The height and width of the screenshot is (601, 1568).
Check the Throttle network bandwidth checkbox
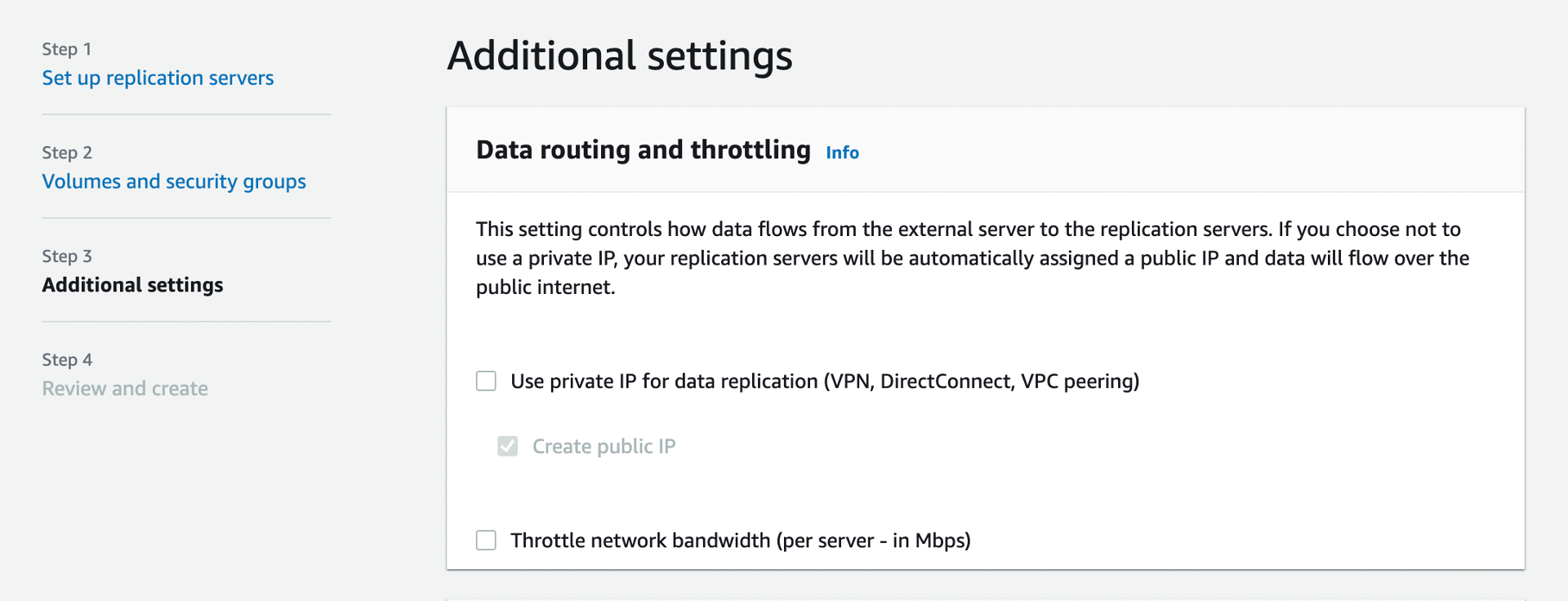(x=486, y=541)
